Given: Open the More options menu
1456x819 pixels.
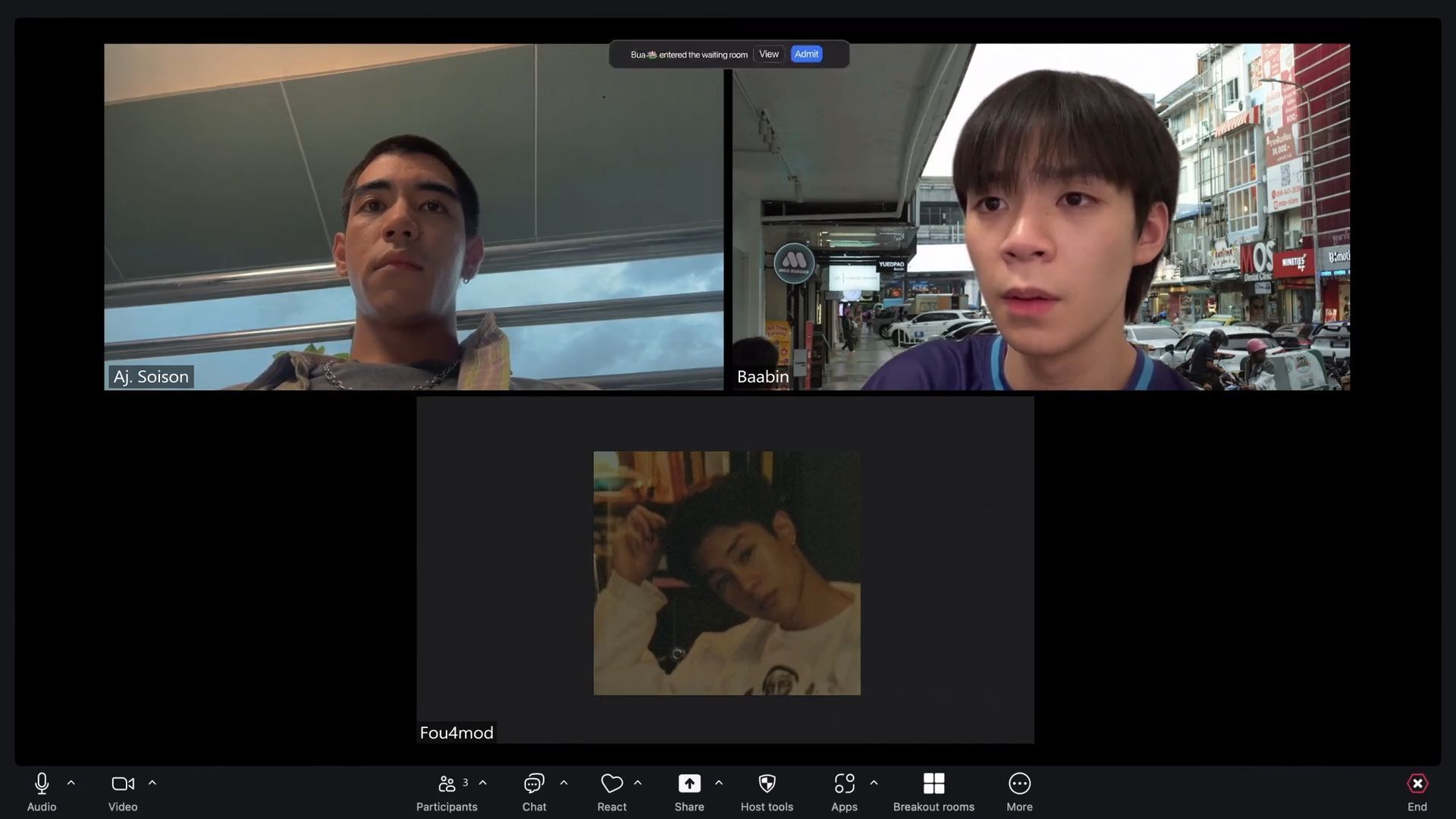Looking at the screenshot, I should tap(1019, 783).
